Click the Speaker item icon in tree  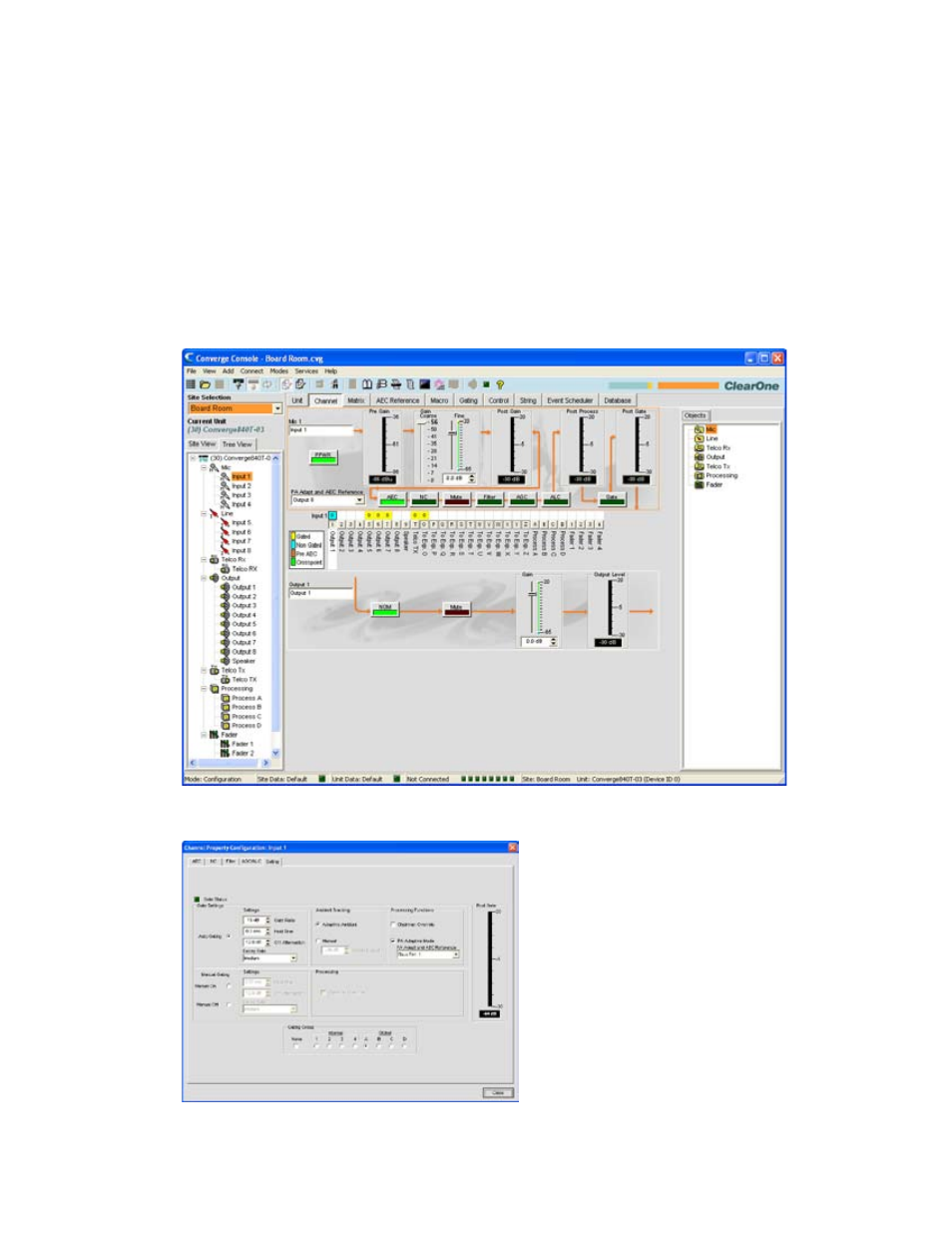pos(226,661)
